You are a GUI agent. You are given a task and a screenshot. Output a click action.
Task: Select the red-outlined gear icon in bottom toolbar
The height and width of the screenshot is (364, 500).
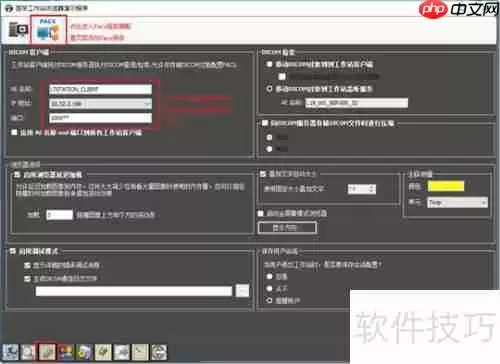[47, 352]
